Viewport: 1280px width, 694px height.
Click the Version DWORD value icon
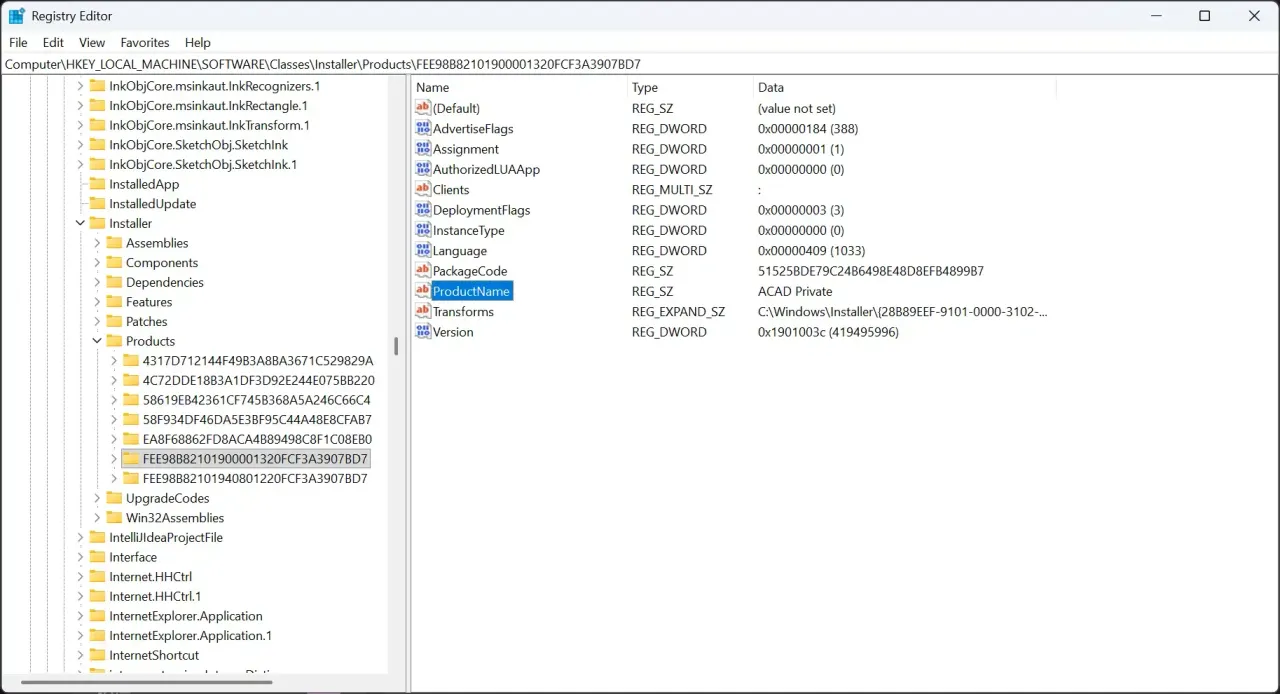(423, 332)
